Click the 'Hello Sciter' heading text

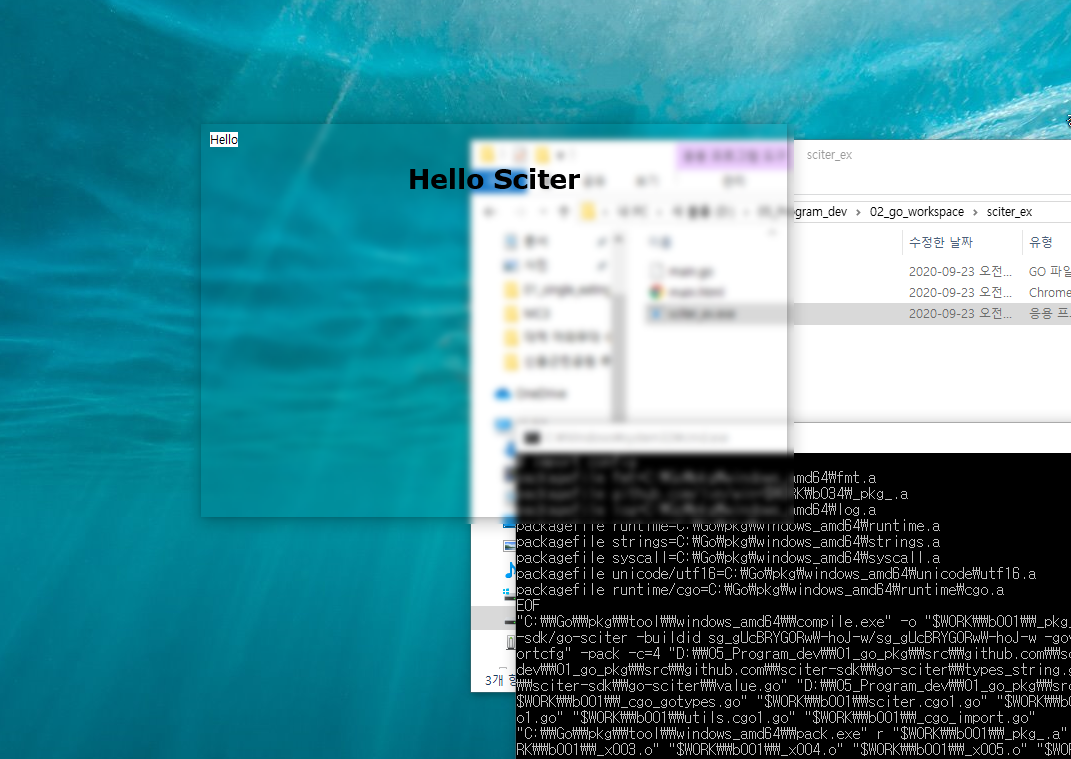pos(494,180)
